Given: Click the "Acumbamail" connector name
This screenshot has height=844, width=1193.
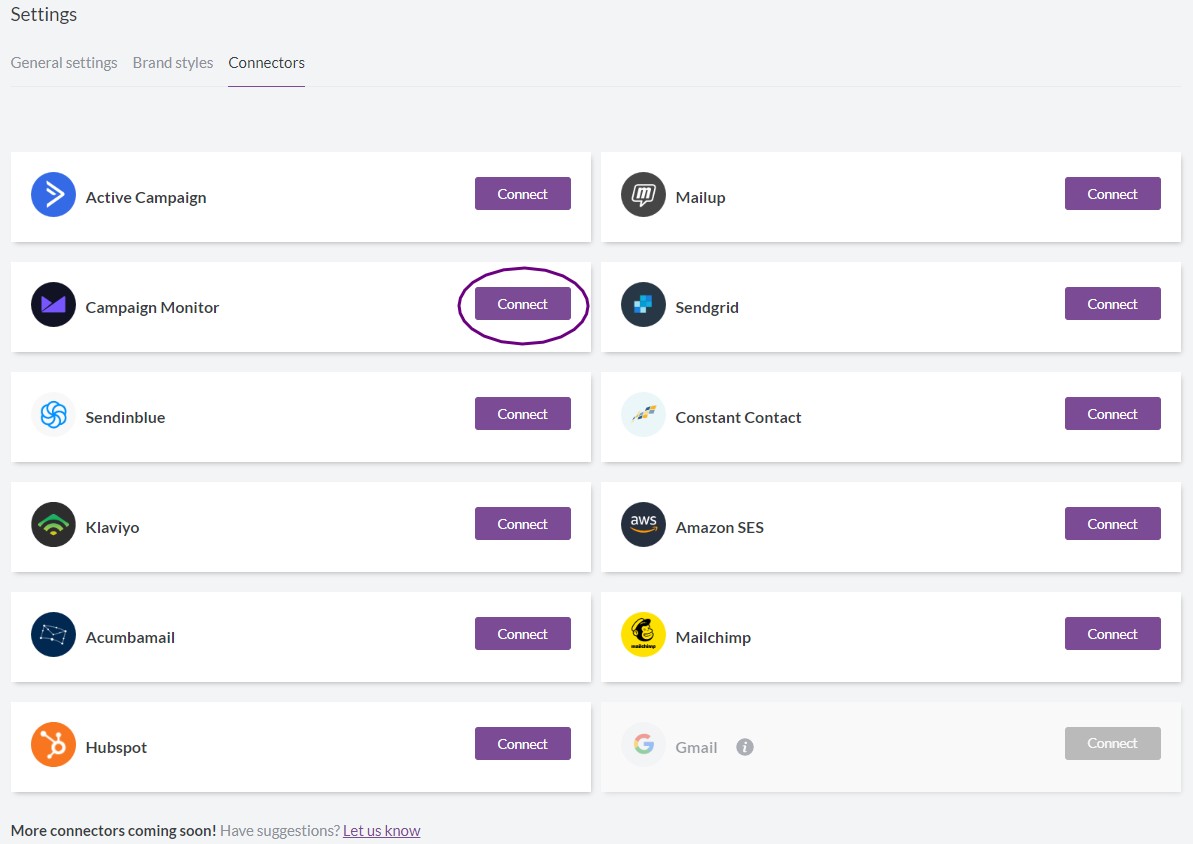Looking at the screenshot, I should point(130,637).
